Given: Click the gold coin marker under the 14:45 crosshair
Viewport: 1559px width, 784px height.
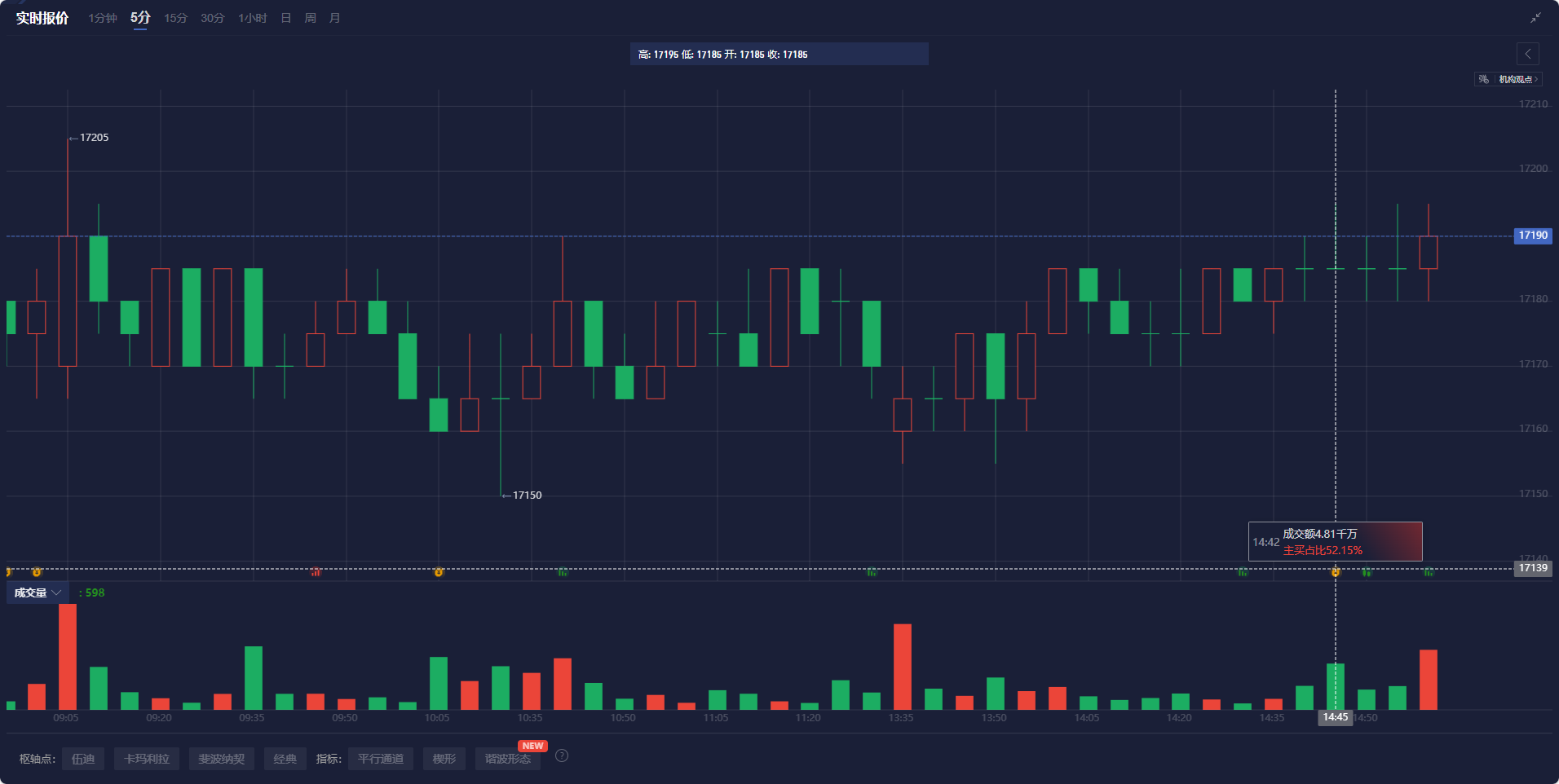Looking at the screenshot, I should coord(1335,572).
